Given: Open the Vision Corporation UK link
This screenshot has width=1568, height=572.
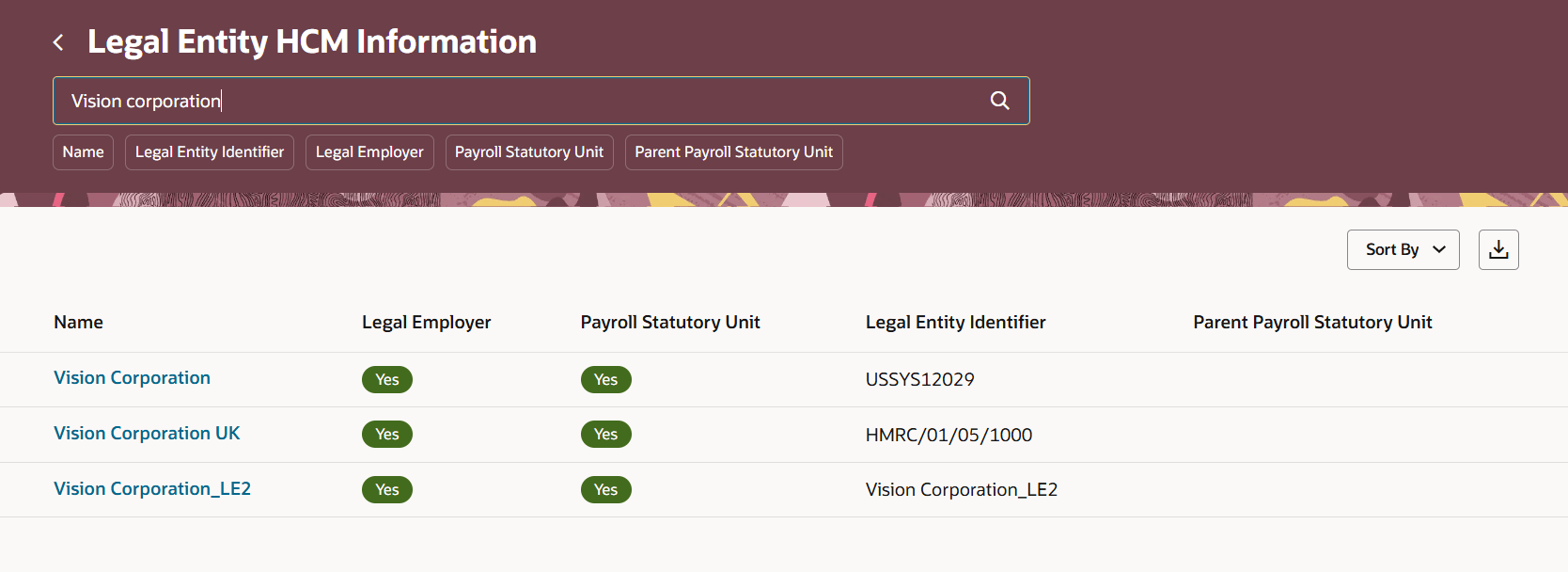Looking at the screenshot, I should coord(147,433).
